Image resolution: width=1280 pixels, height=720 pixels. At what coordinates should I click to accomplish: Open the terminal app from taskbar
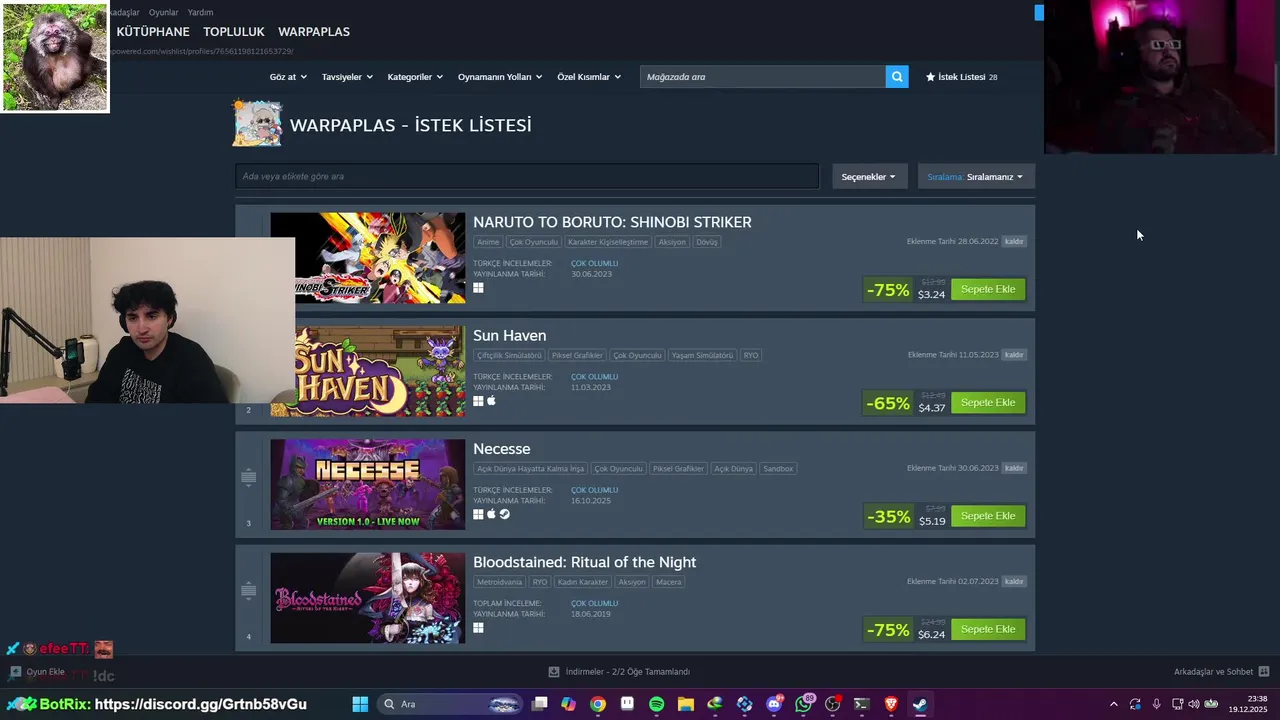[x=861, y=704]
